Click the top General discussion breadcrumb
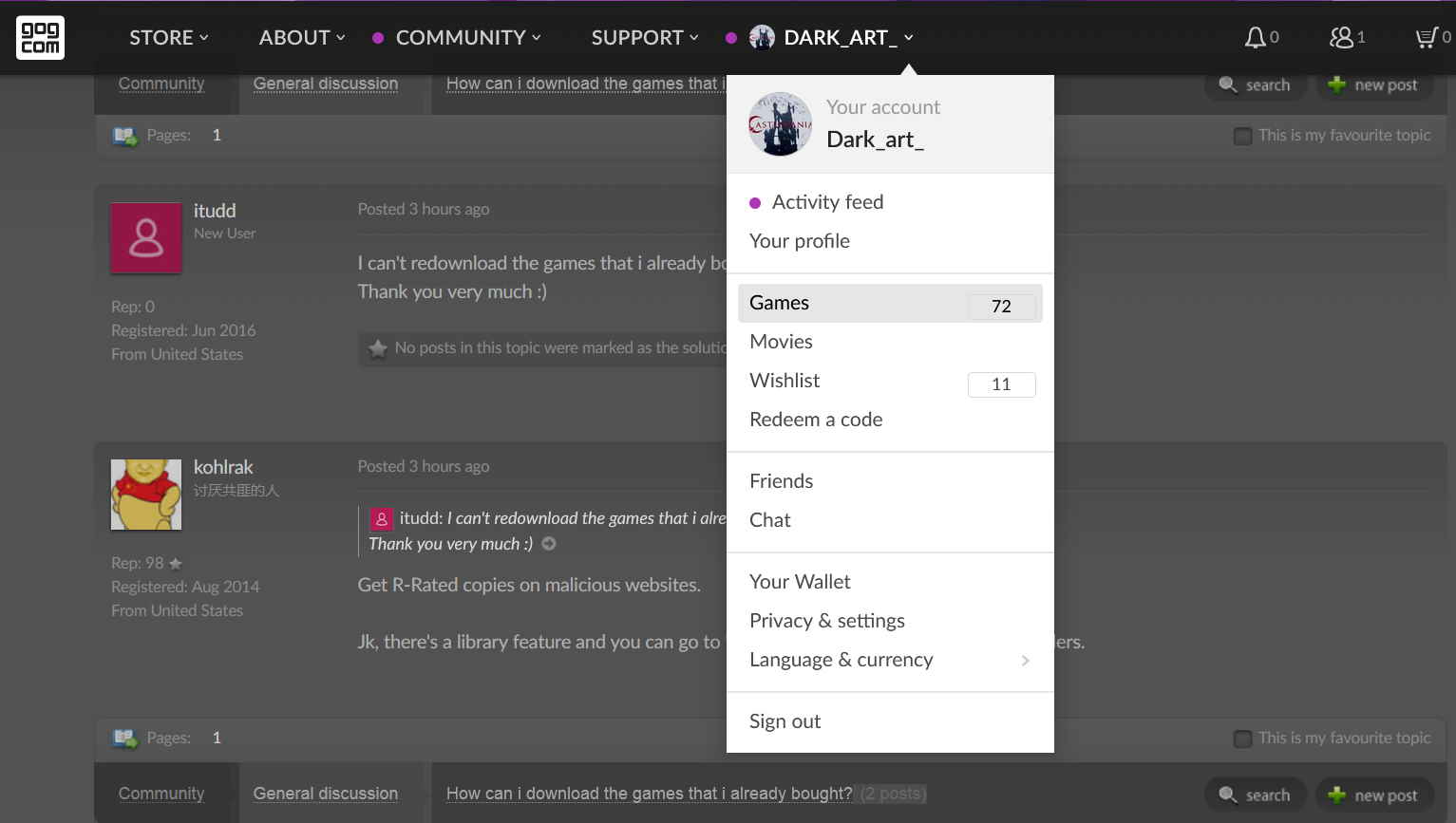Image resolution: width=1456 pixels, height=823 pixels. (326, 84)
